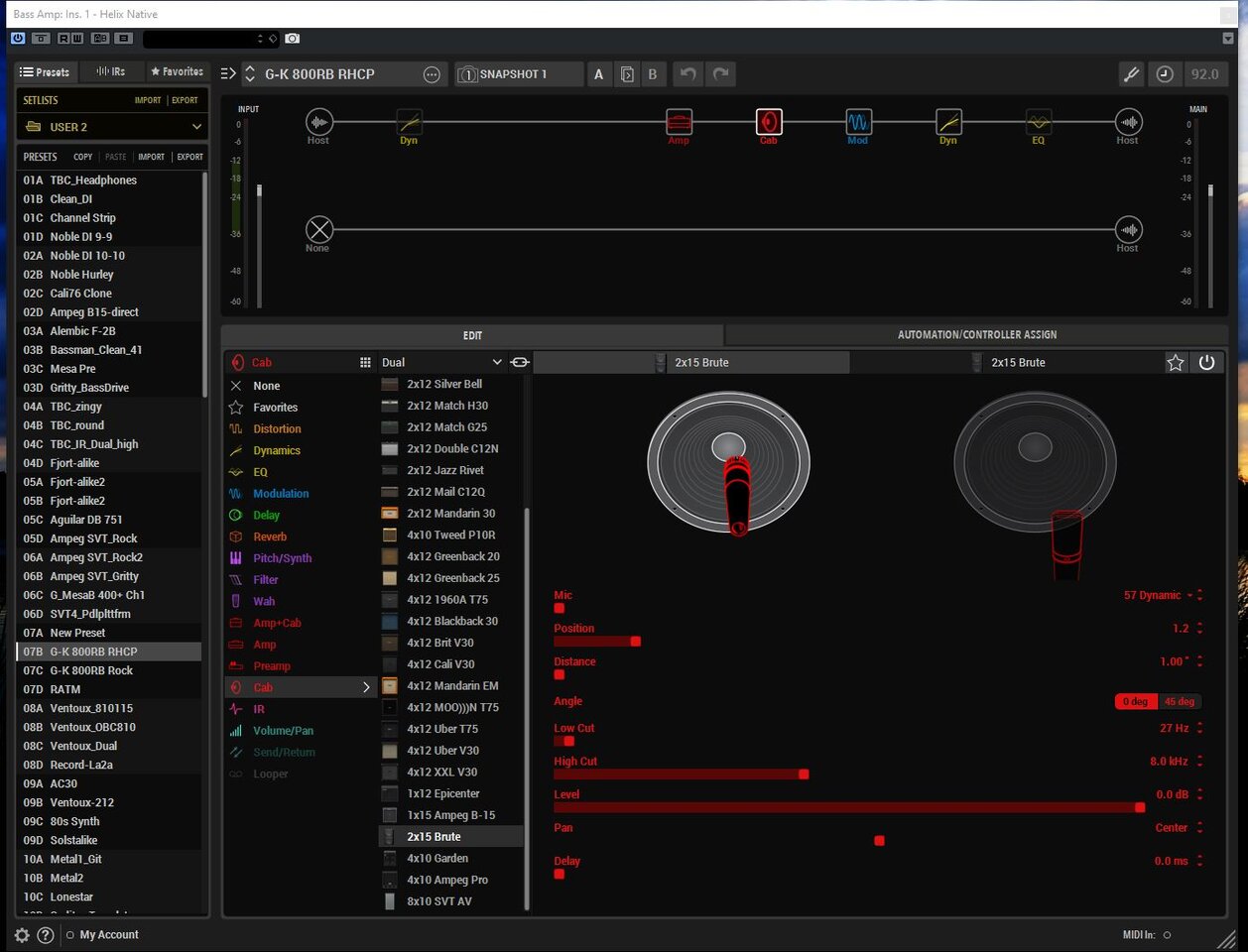Screen dimensions: 1248x952
Task: Toggle the cab block bypass power button
Action: pos(1206,363)
